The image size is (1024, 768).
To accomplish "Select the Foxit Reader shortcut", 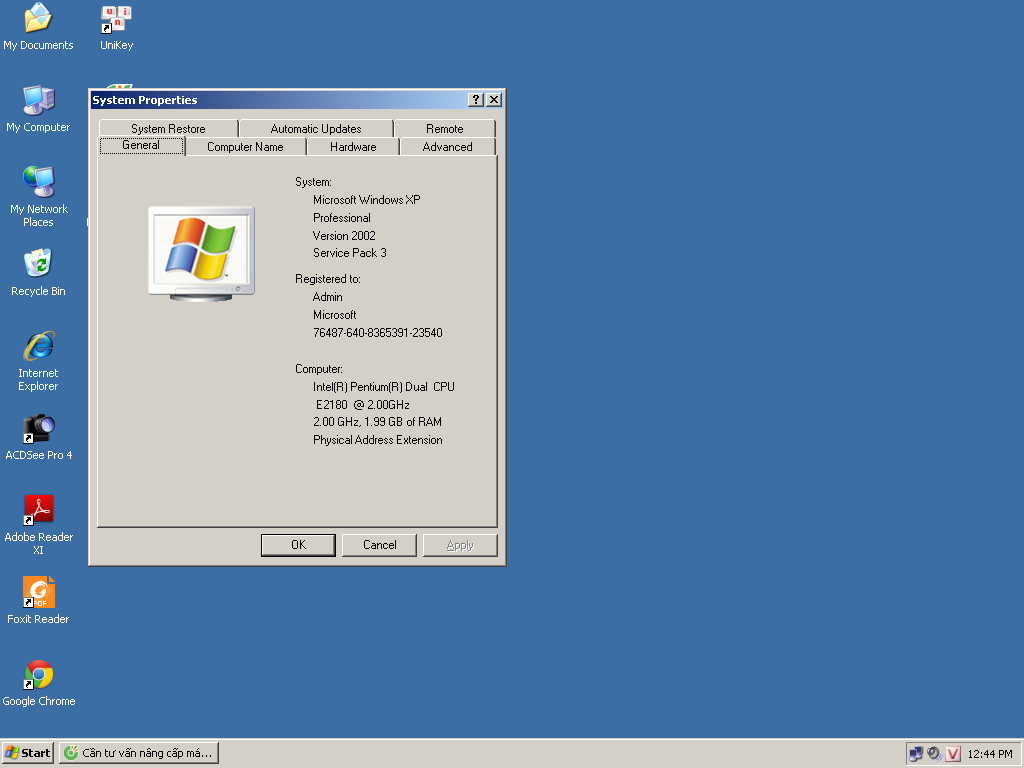I will (38, 600).
